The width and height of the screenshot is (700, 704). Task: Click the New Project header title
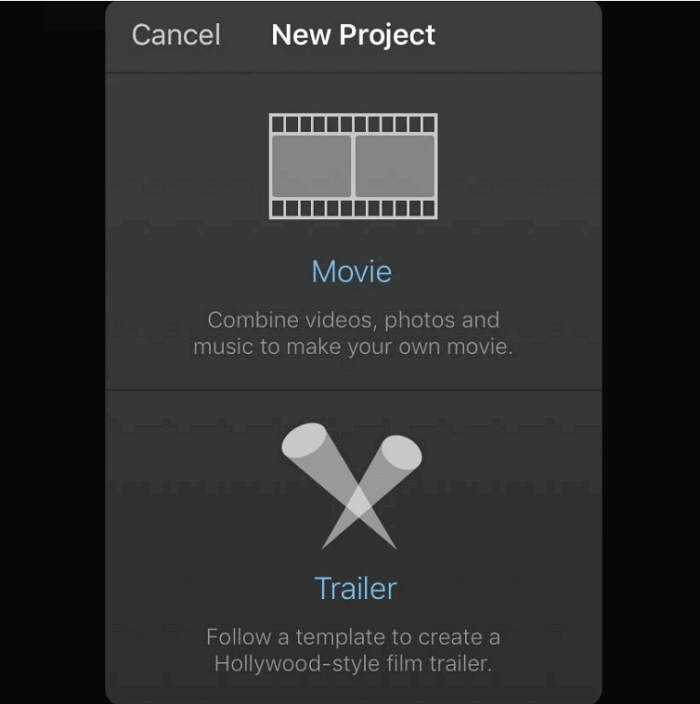[353, 35]
